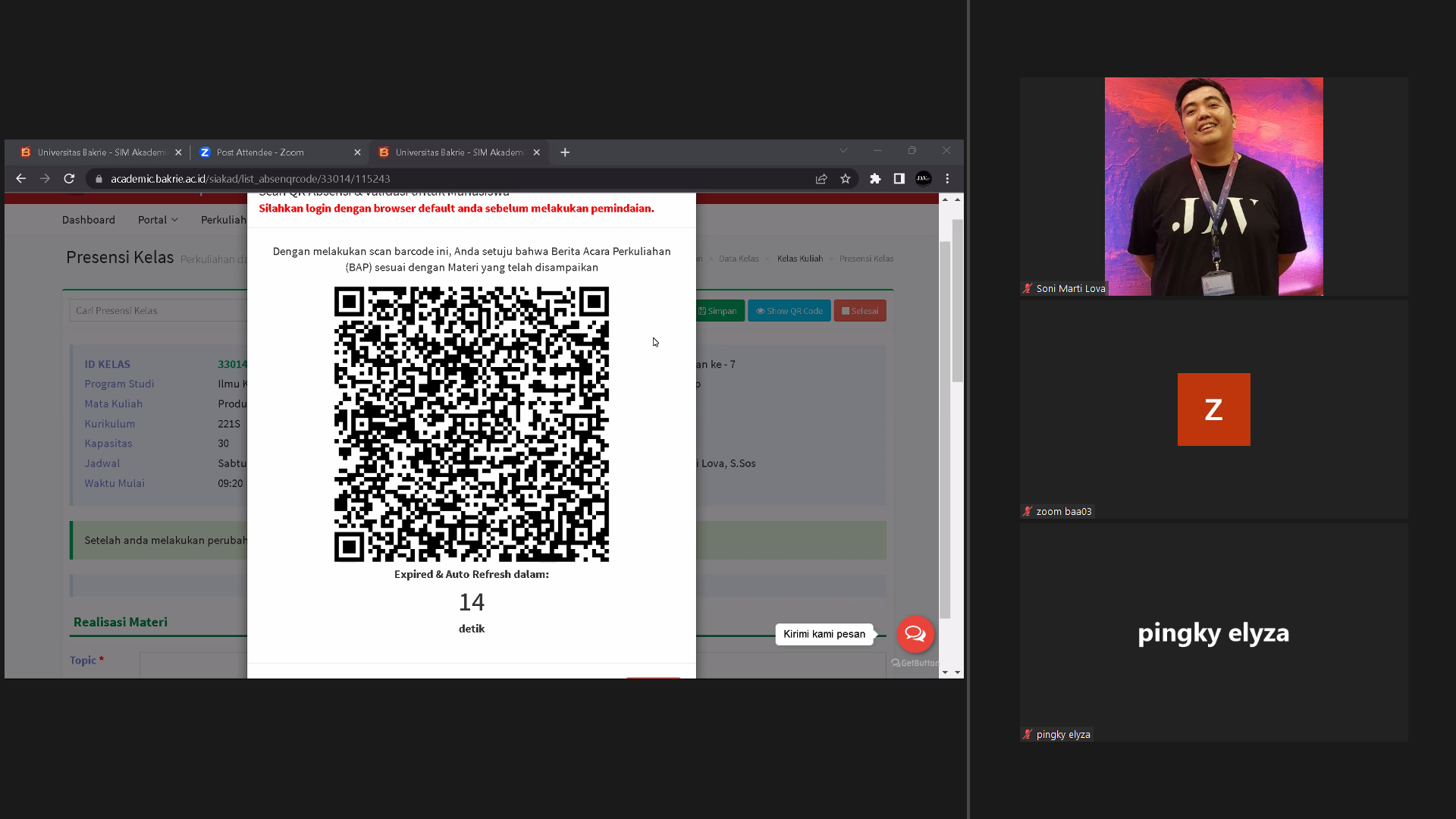Click the Realisasi Materi heading

click(x=121, y=622)
